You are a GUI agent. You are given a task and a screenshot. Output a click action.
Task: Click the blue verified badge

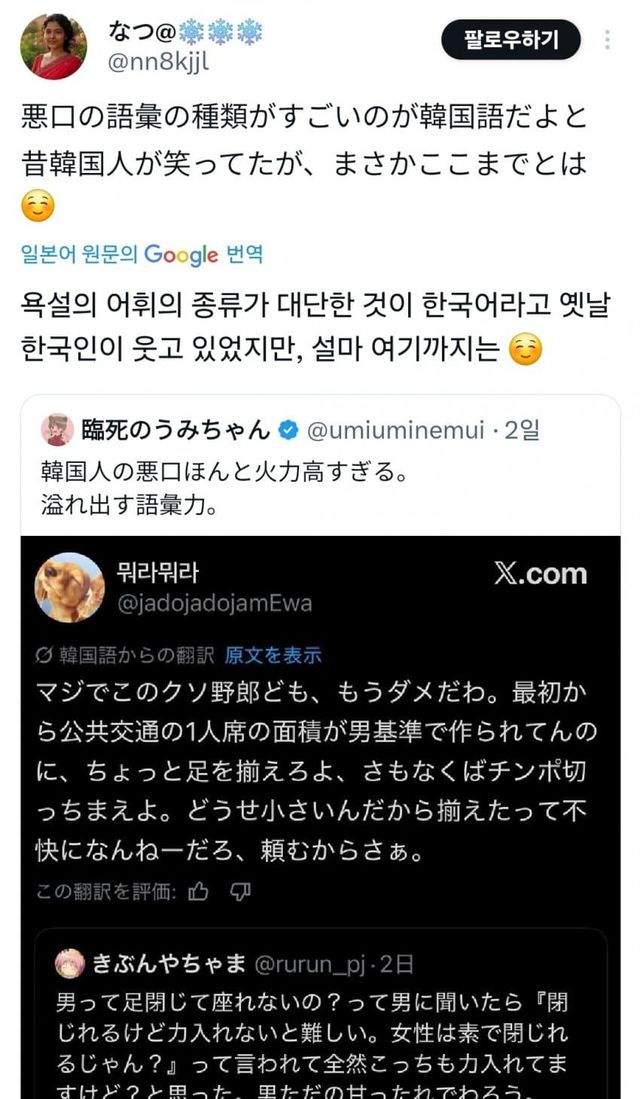click(288, 430)
